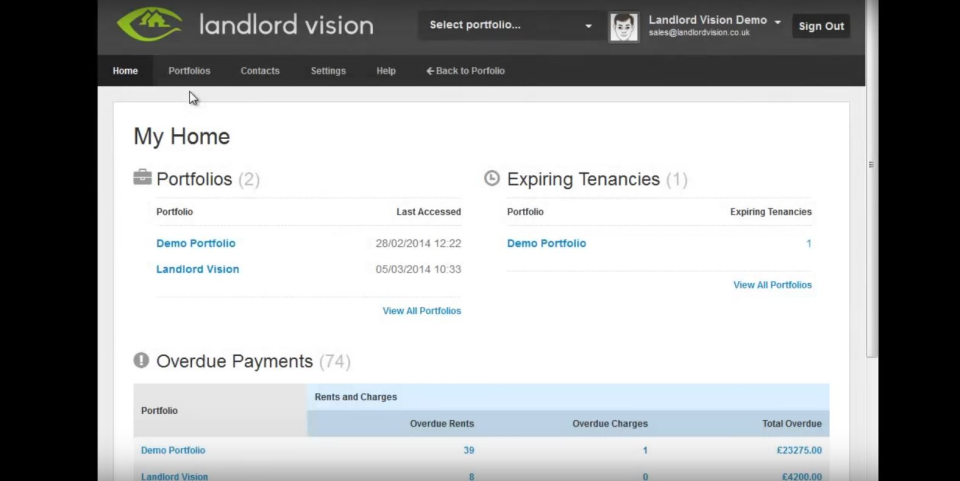Click overdue rents count 8
Screen dimensions: 960x481
(x=471, y=476)
